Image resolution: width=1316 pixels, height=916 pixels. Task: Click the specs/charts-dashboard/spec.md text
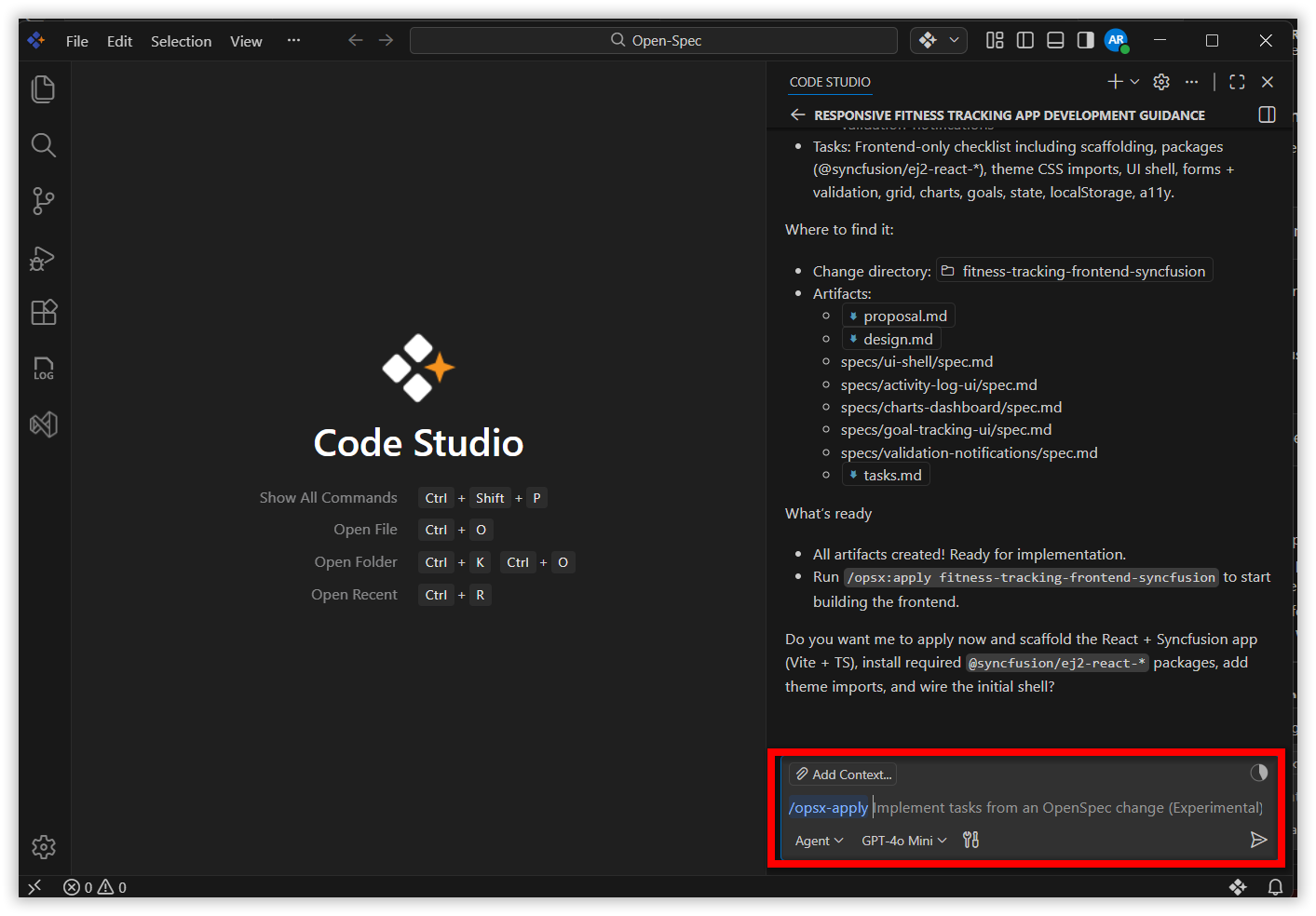click(951, 408)
